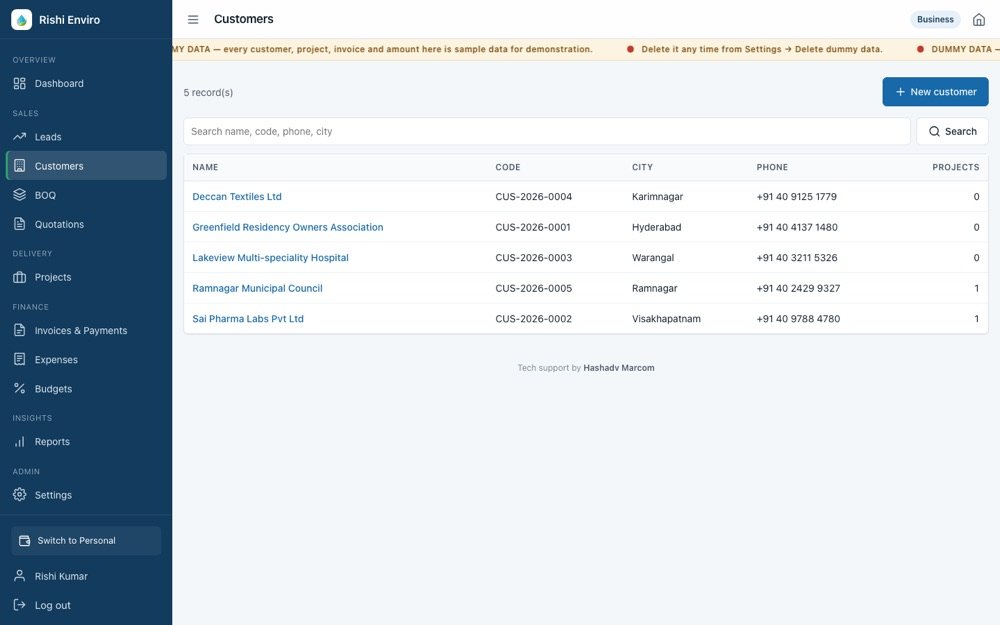Click the wallet icon beside Switch to Personal
The image size is (1000, 625).
coord(24,541)
